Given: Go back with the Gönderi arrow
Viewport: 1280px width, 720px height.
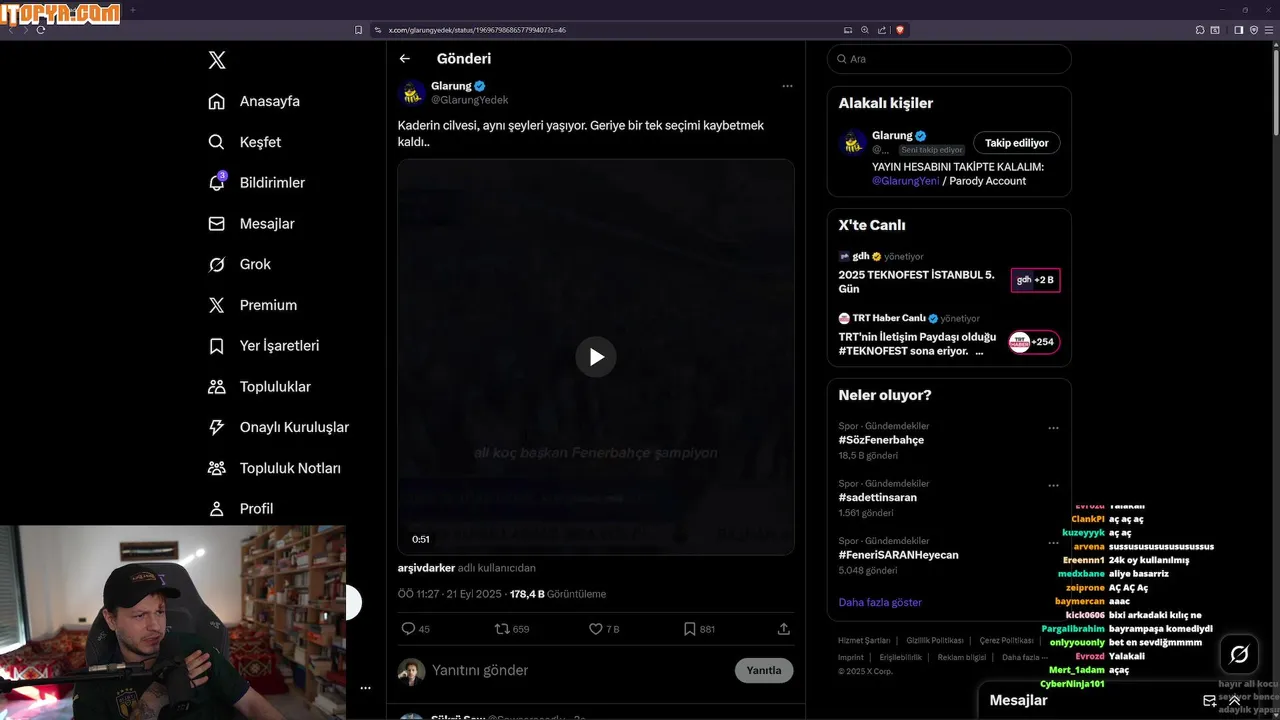Looking at the screenshot, I should point(404,59).
